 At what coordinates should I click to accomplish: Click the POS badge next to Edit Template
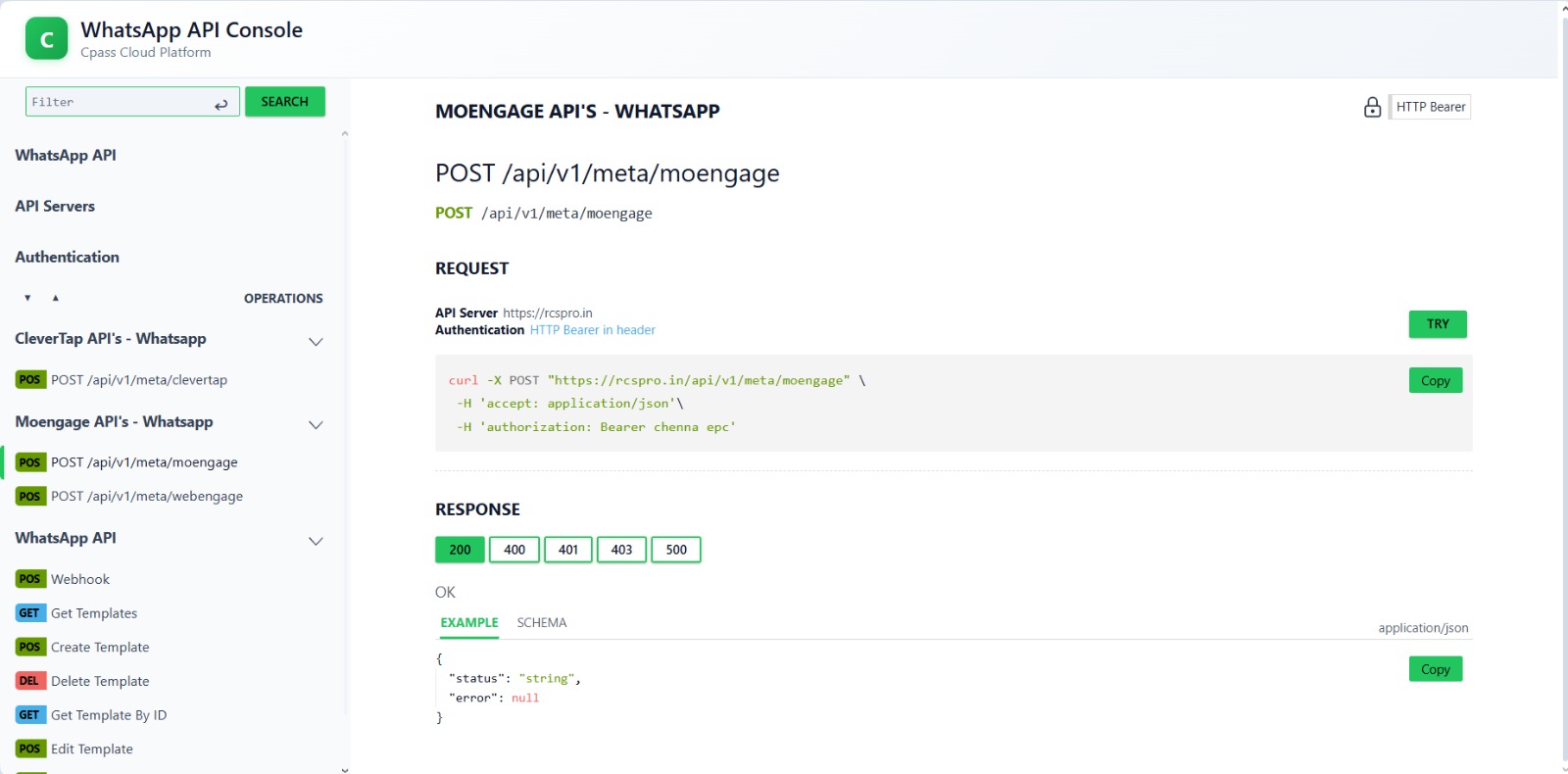click(30, 749)
